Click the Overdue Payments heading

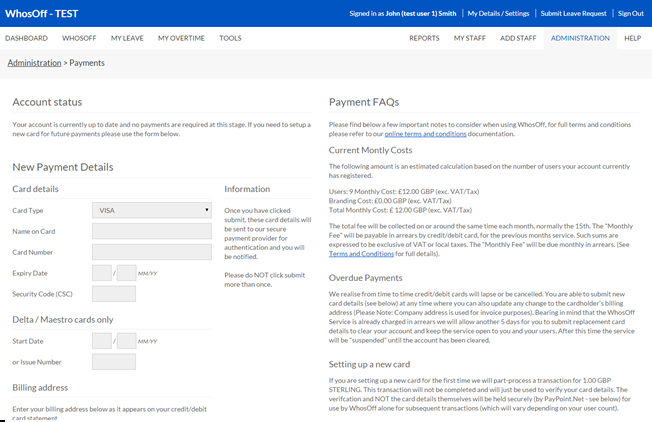[366, 278]
